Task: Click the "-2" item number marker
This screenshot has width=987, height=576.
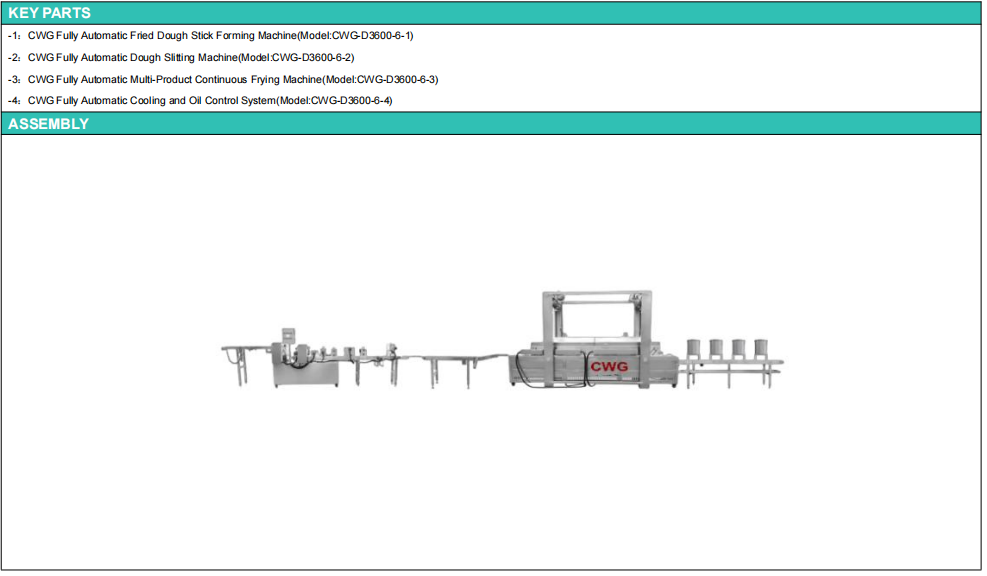Action: coord(13,57)
